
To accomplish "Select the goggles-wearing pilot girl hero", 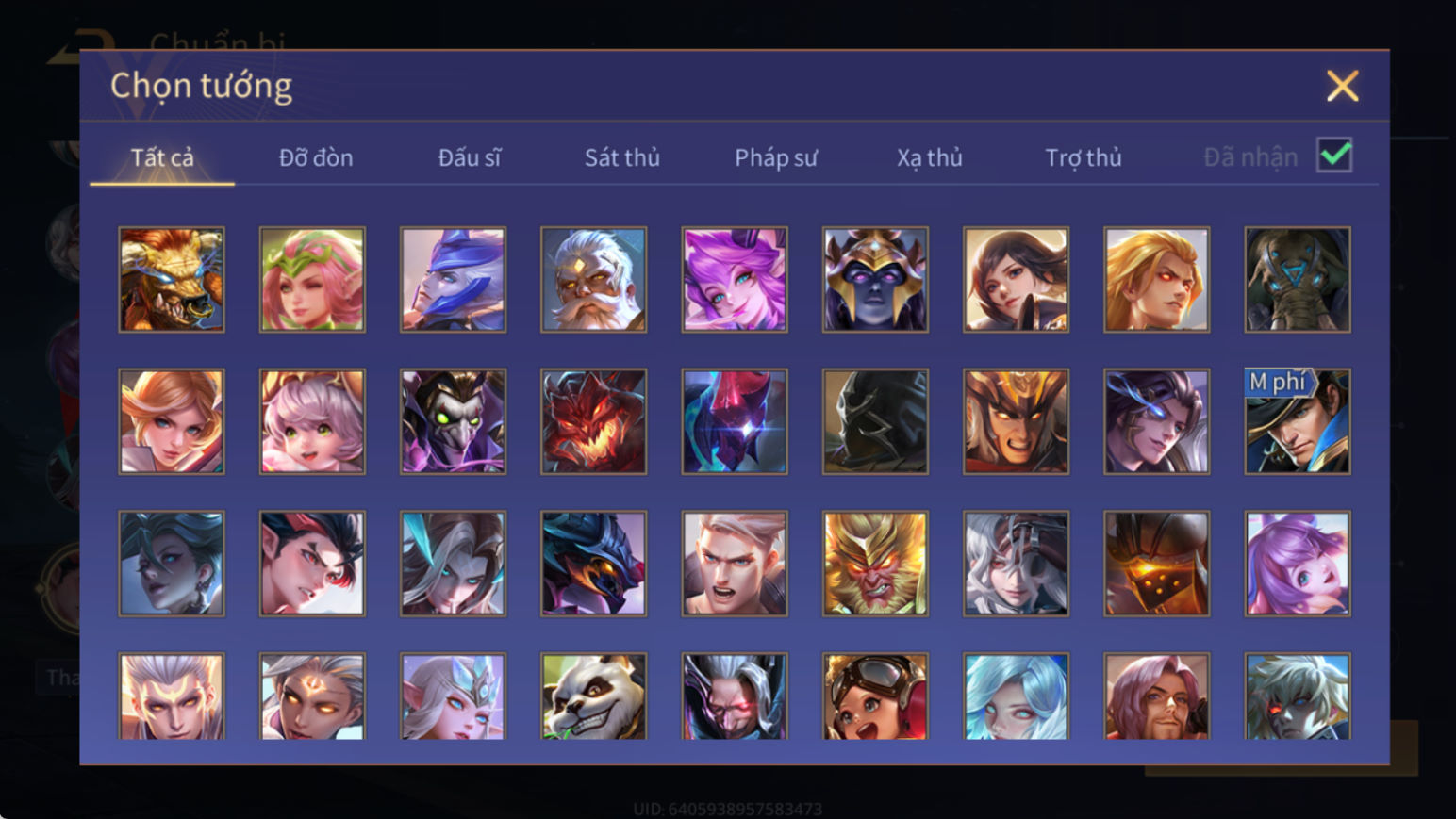I will pyautogui.click(x=875, y=696).
